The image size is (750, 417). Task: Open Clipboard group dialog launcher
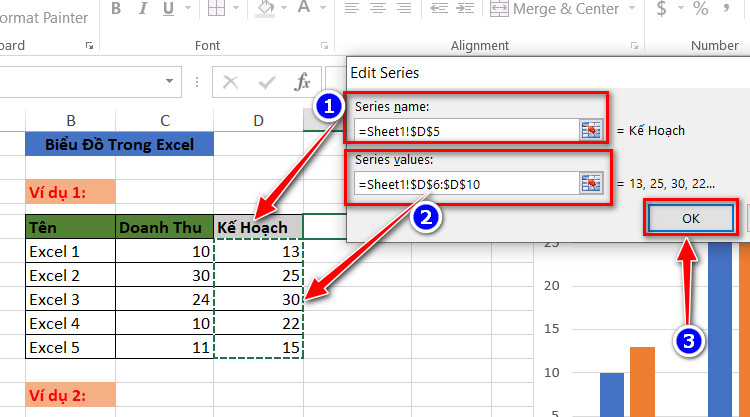coord(89,45)
